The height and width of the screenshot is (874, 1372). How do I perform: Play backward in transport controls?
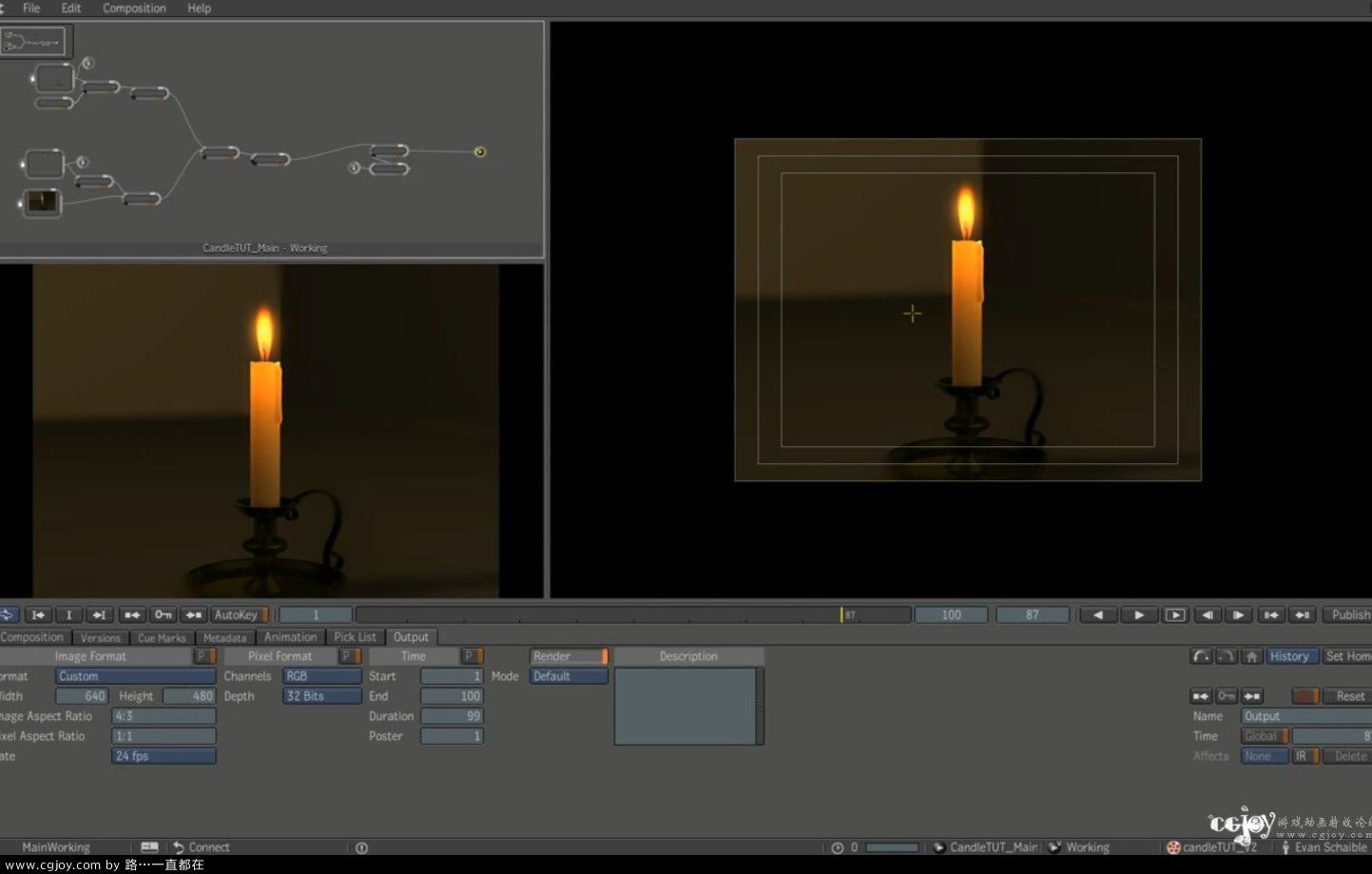1098,615
